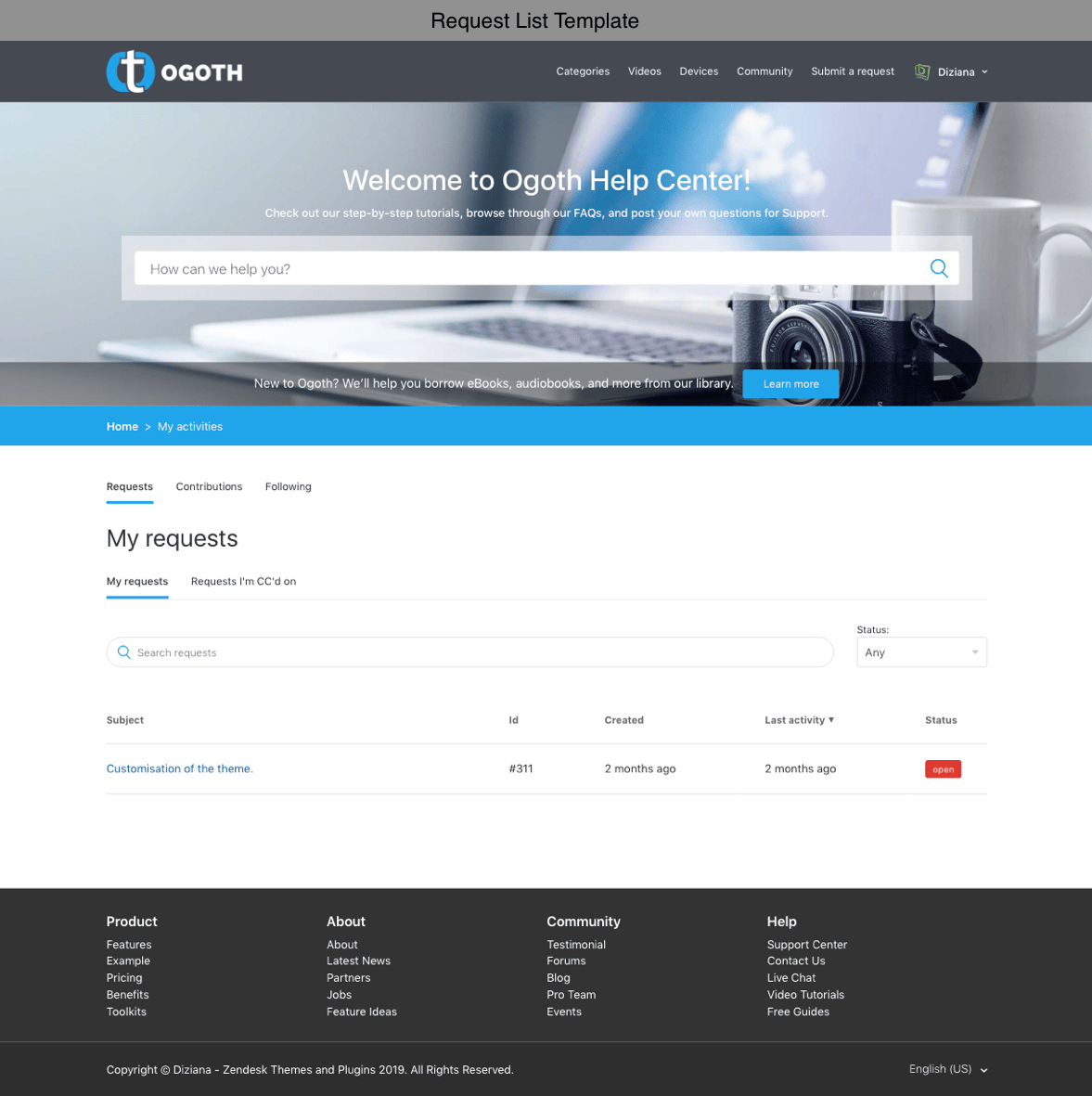The height and width of the screenshot is (1096, 1092).
Task: Open Live Chat footer link
Action: tap(790, 977)
